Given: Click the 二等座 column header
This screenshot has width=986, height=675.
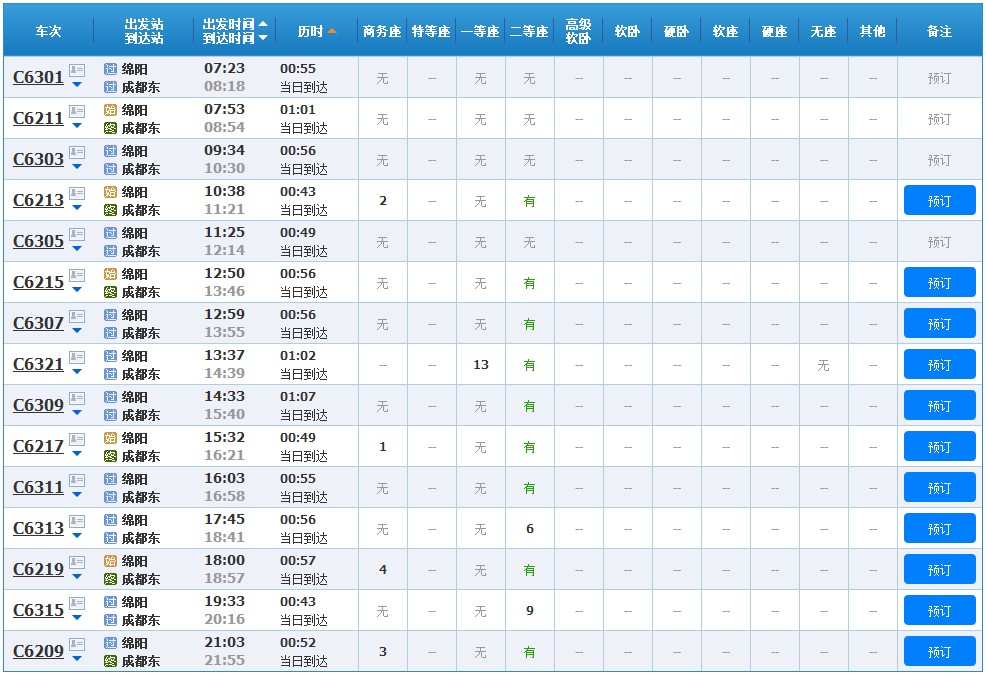Looking at the screenshot, I should click(529, 31).
